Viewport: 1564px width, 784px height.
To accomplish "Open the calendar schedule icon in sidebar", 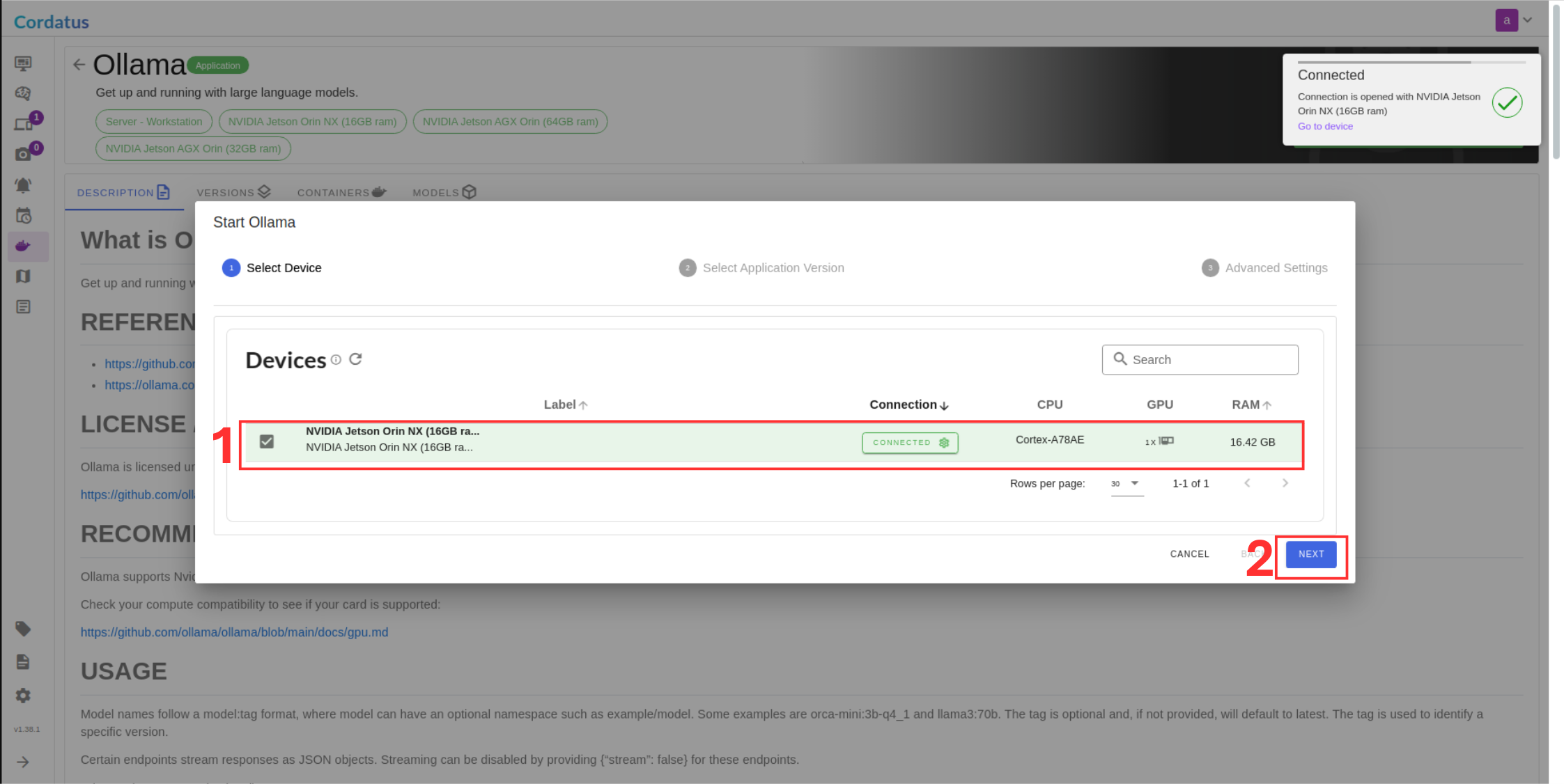I will click(x=23, y=216).
